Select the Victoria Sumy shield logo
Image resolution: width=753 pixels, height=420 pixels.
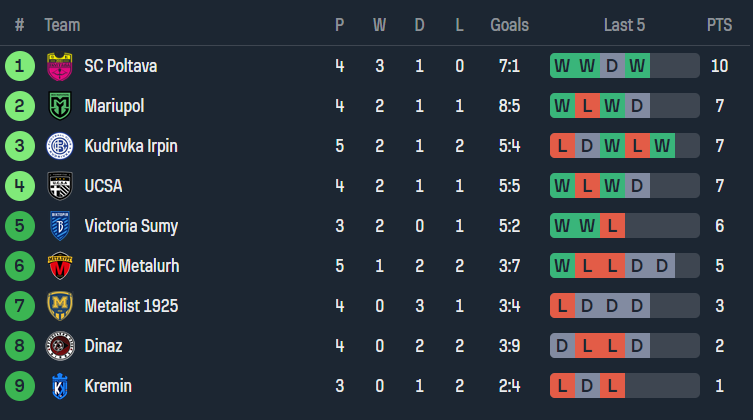60,226
